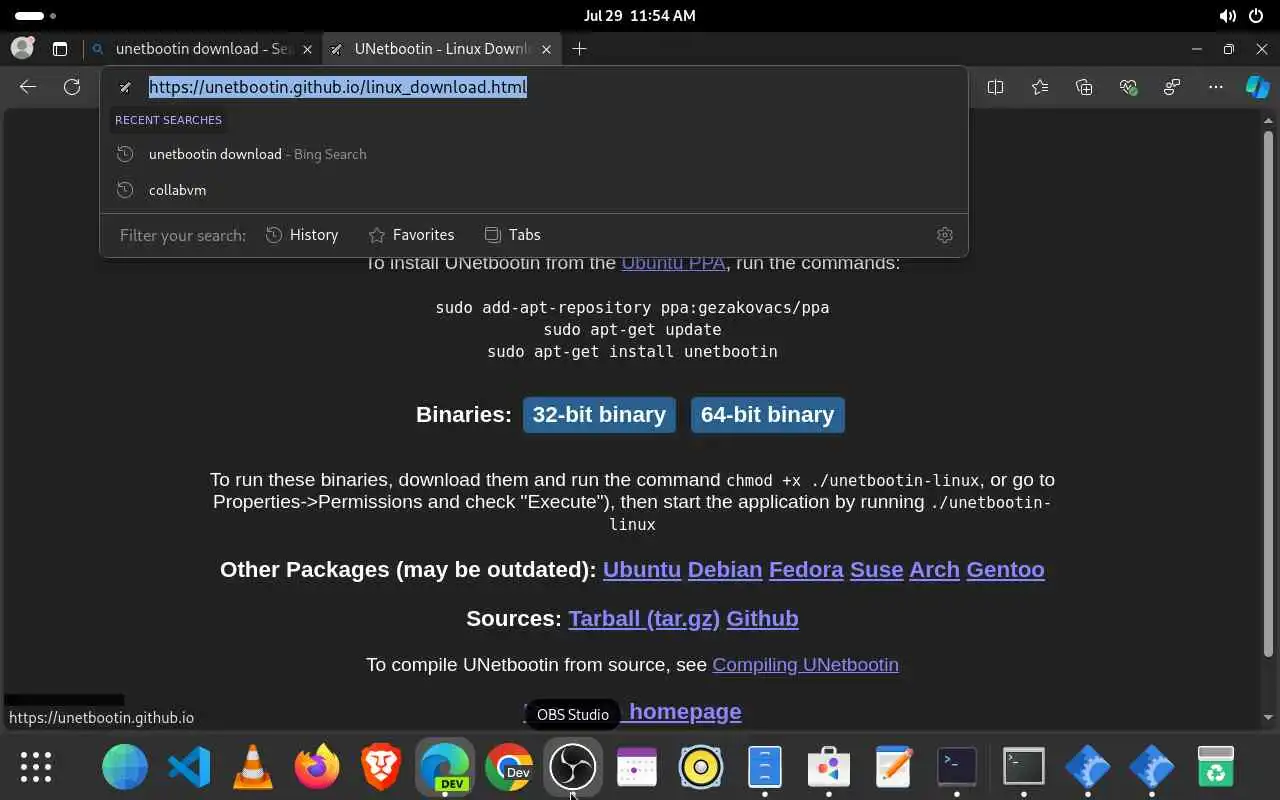The width and height of the screenshot is (1280, 800).
Task: Open the power menu in top bar
Action: point(1257,16)
